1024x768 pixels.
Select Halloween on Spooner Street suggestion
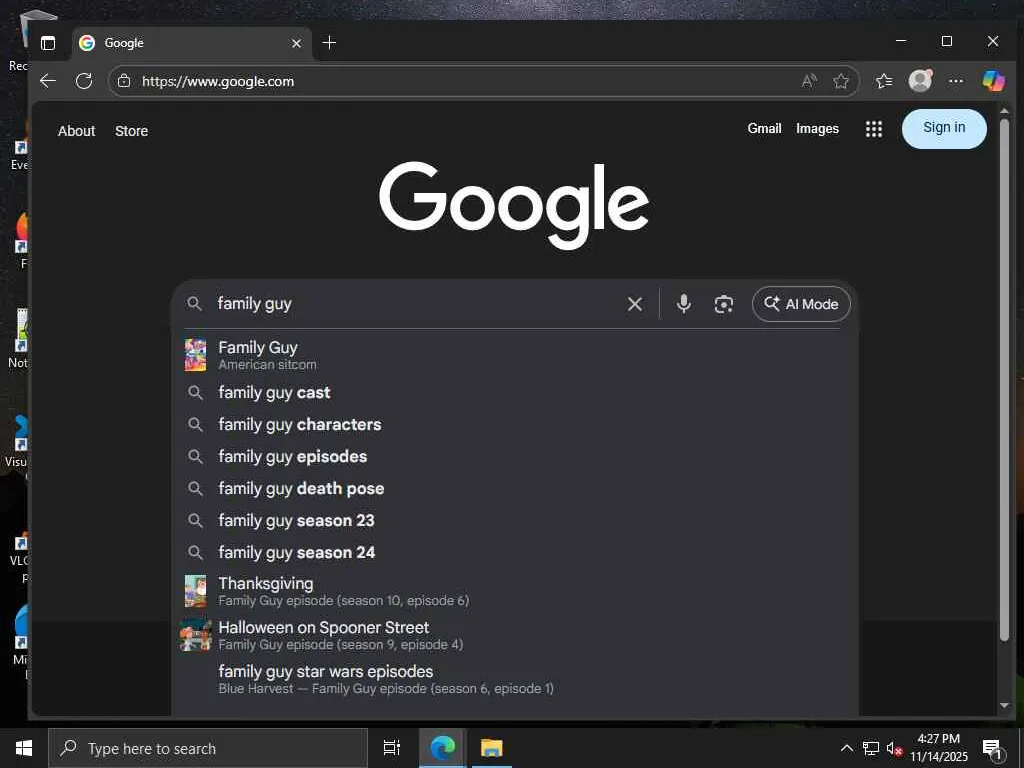tap(514, 635)
